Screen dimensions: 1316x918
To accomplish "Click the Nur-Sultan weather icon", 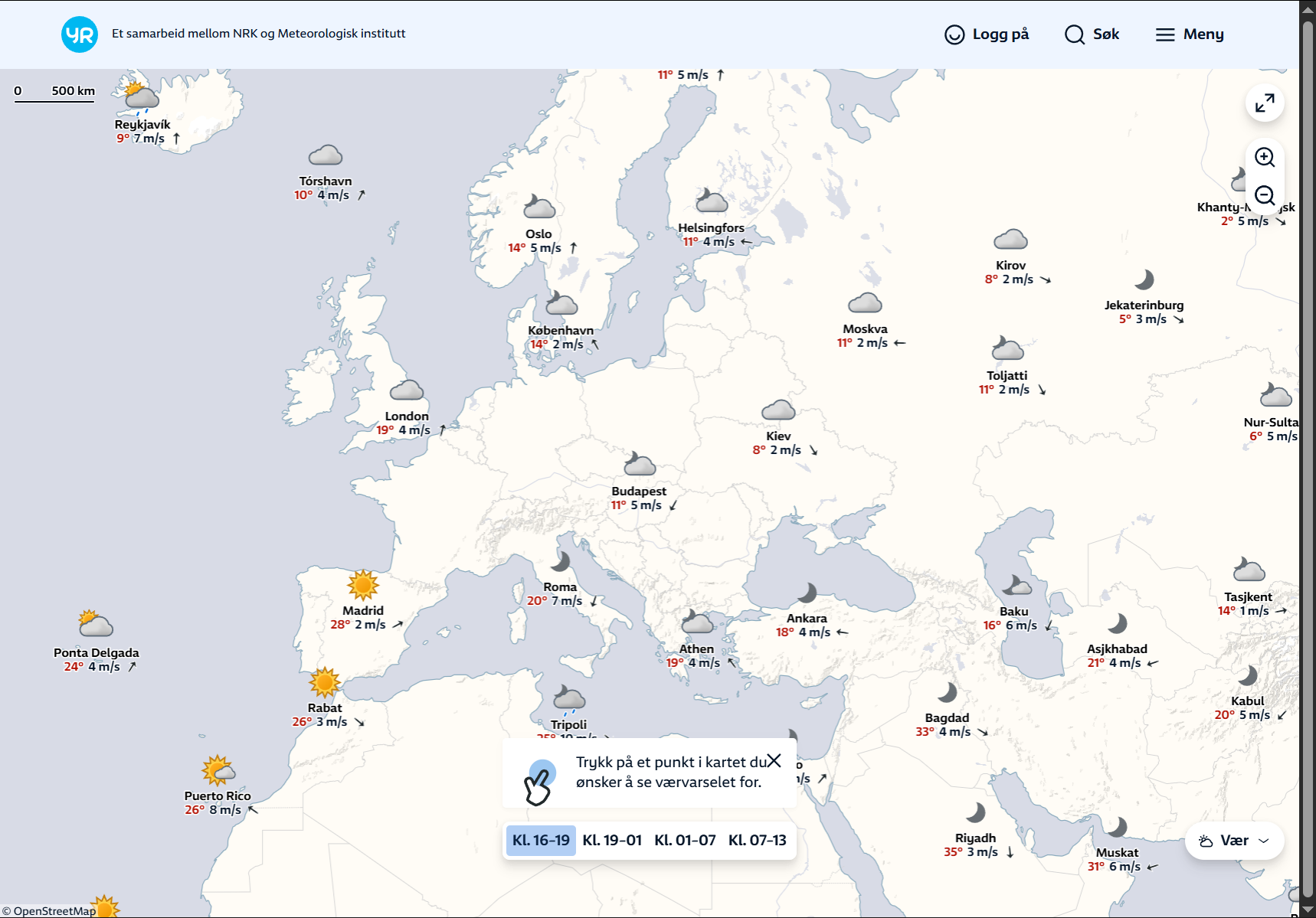I will 1275,395.
